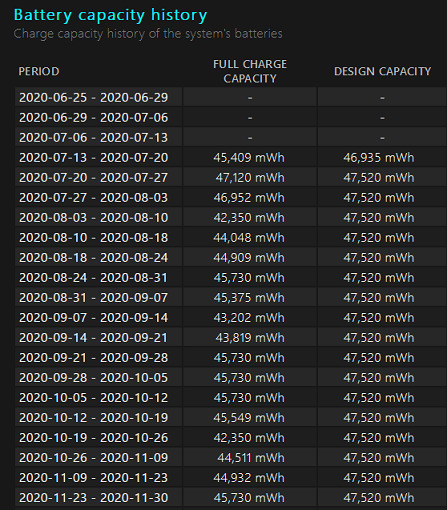Select period 2020-07-13 - 2020-07-20
The image size is (447, 510).
[x=94, y=158]
